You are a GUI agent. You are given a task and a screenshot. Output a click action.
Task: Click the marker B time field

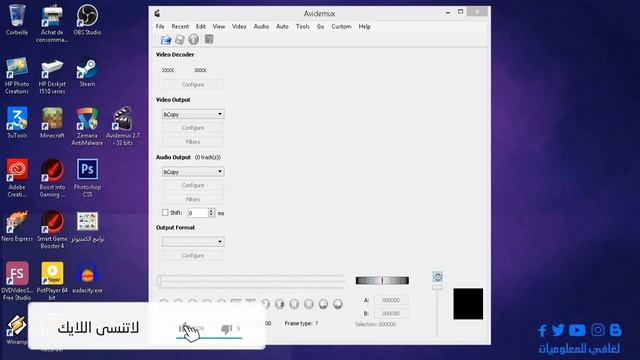tap(391, 313)
